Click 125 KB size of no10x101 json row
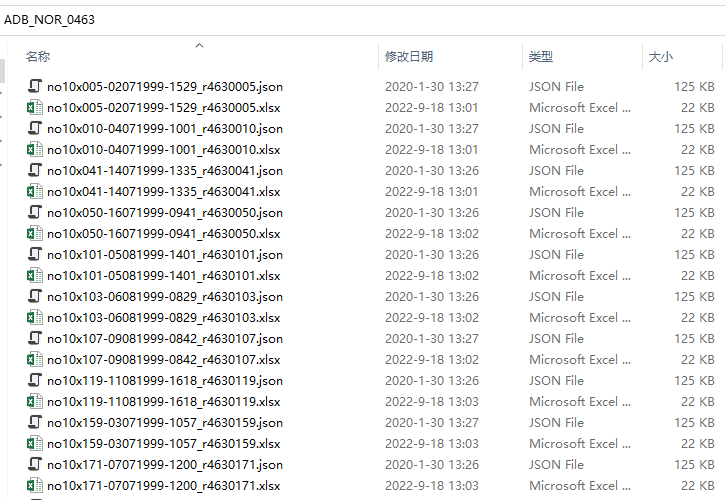The image size is (726, 500). (x=695, y=254)
